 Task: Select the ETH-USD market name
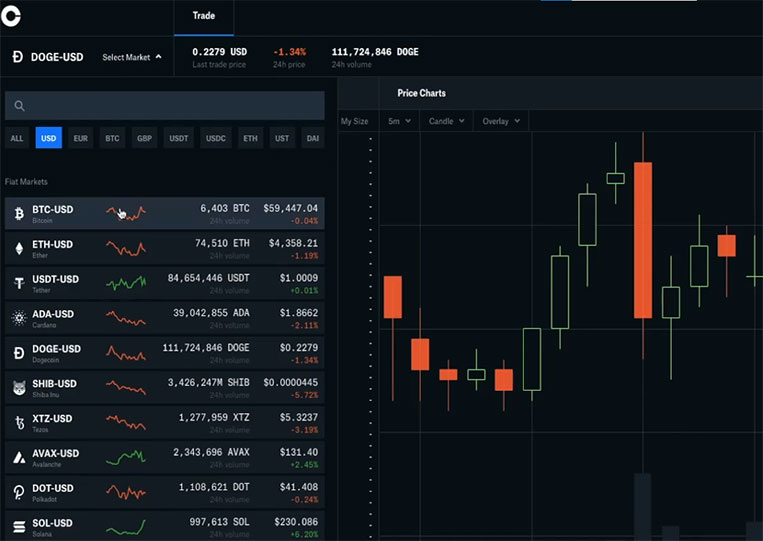(x=53, y=244)
